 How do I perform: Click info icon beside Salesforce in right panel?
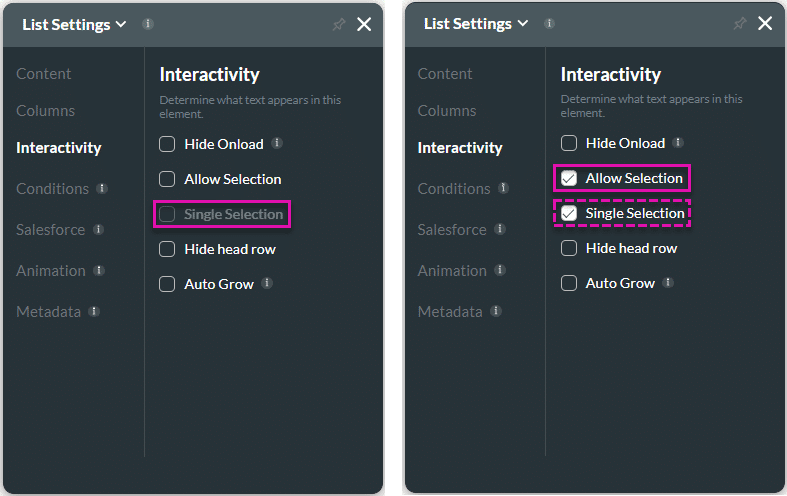(500, 229)
